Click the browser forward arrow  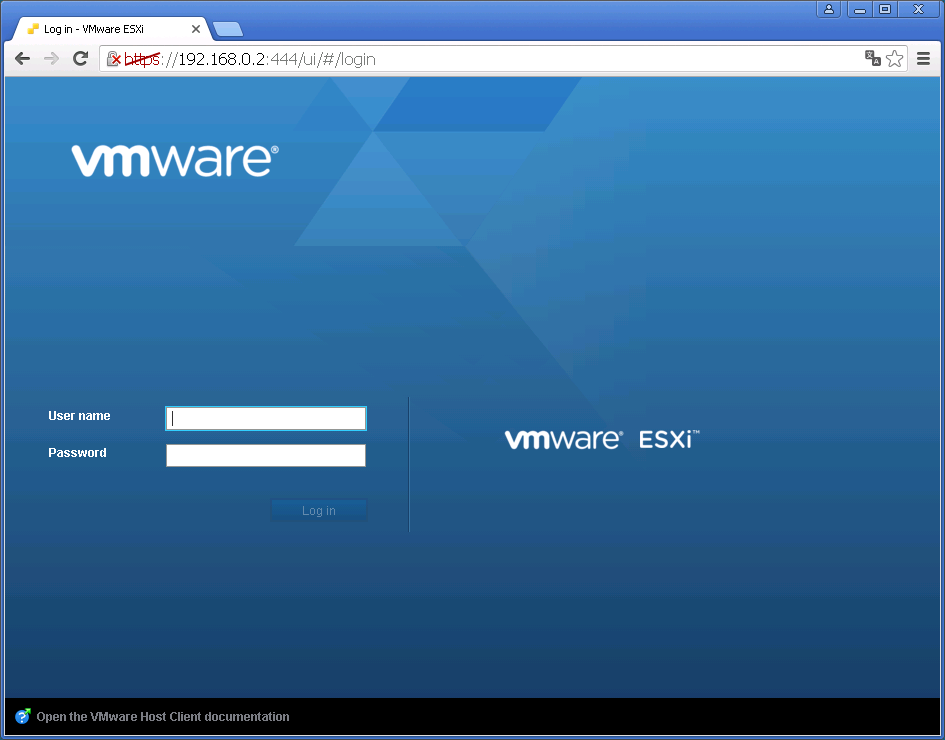pyautogui.click(x=51, y=58)
